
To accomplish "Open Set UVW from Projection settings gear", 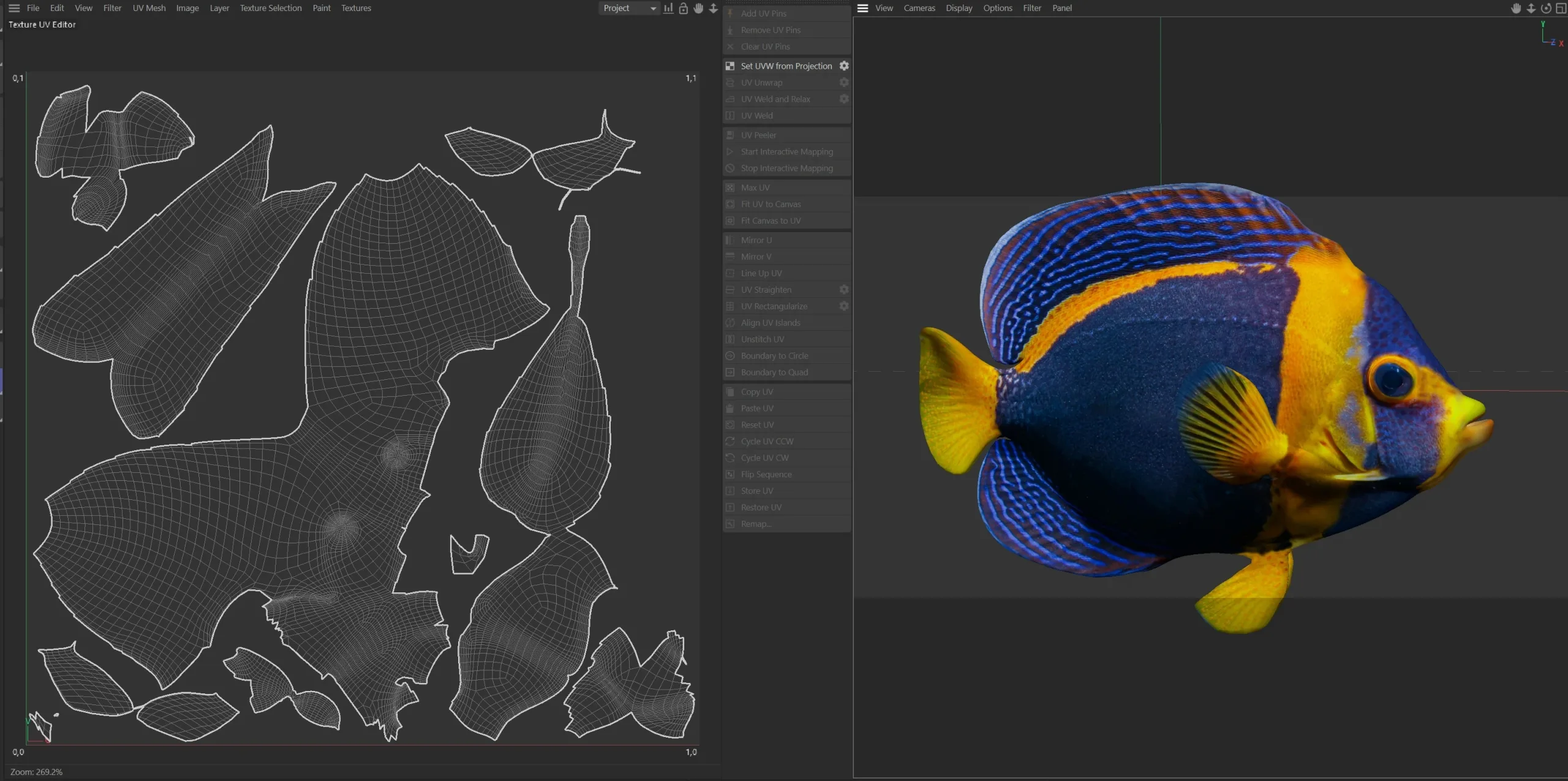I will pyautogui.click(x=844, y=66).
